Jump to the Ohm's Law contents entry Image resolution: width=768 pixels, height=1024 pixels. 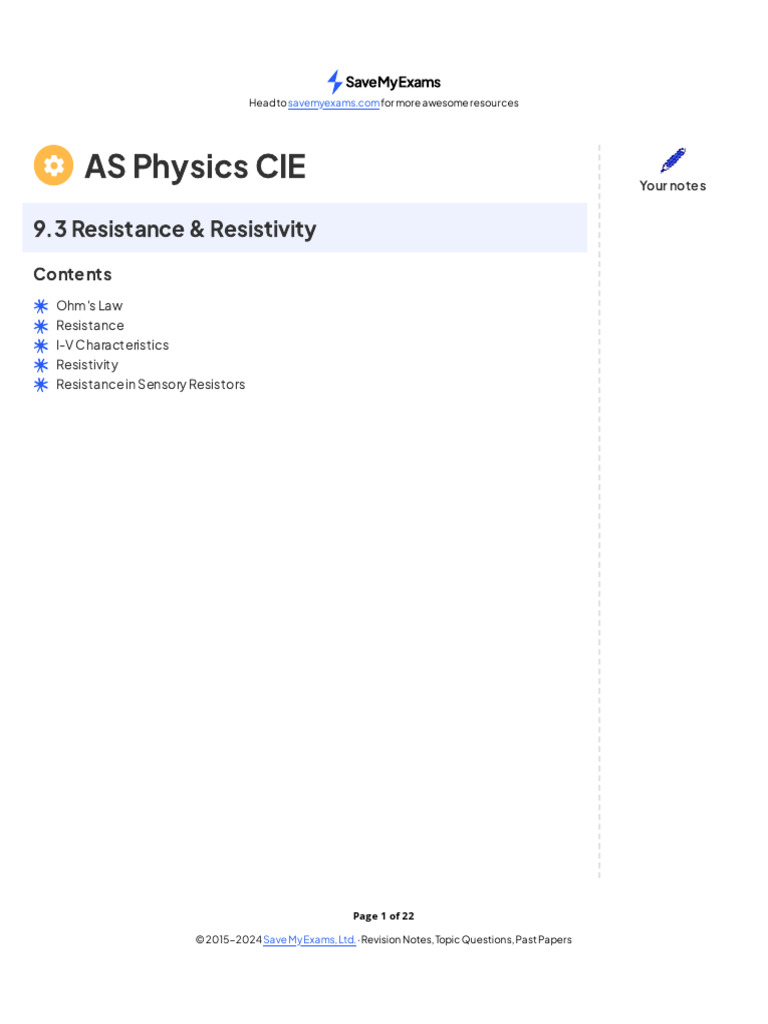(89, 306)
